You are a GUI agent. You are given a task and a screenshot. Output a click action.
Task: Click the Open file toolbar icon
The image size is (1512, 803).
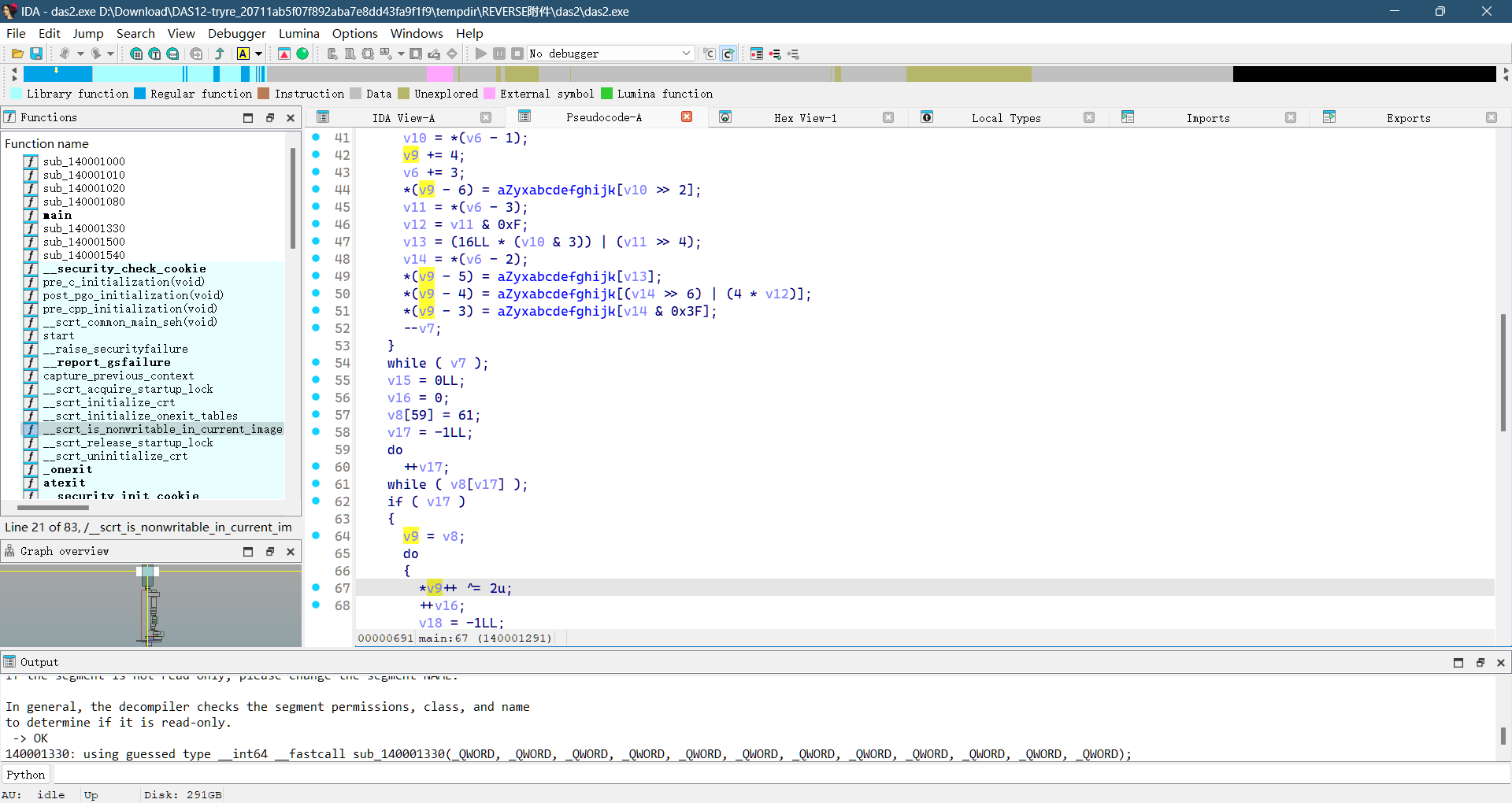[17, 54]
